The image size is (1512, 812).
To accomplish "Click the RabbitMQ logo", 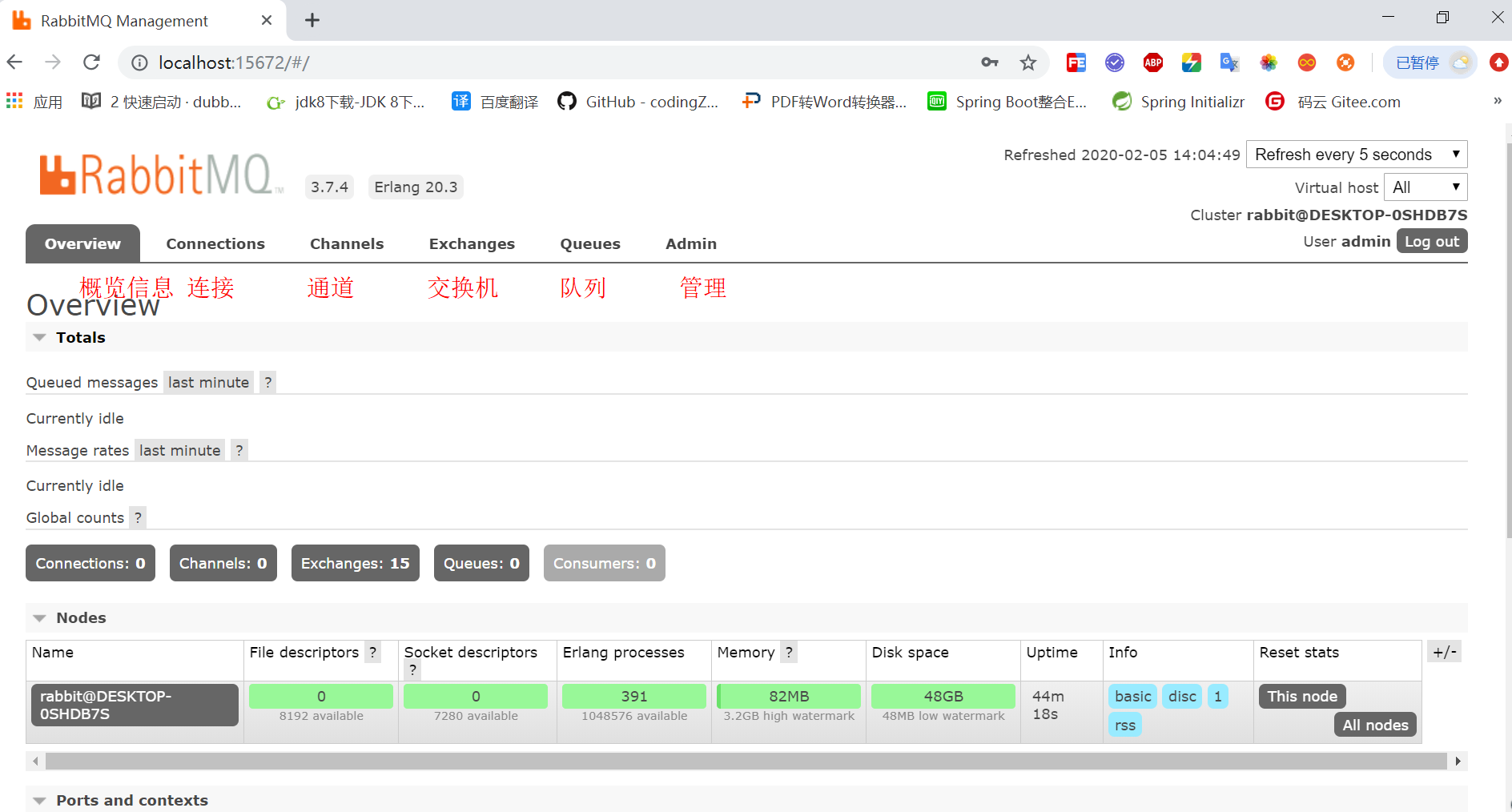I will [x=162, y=175].
